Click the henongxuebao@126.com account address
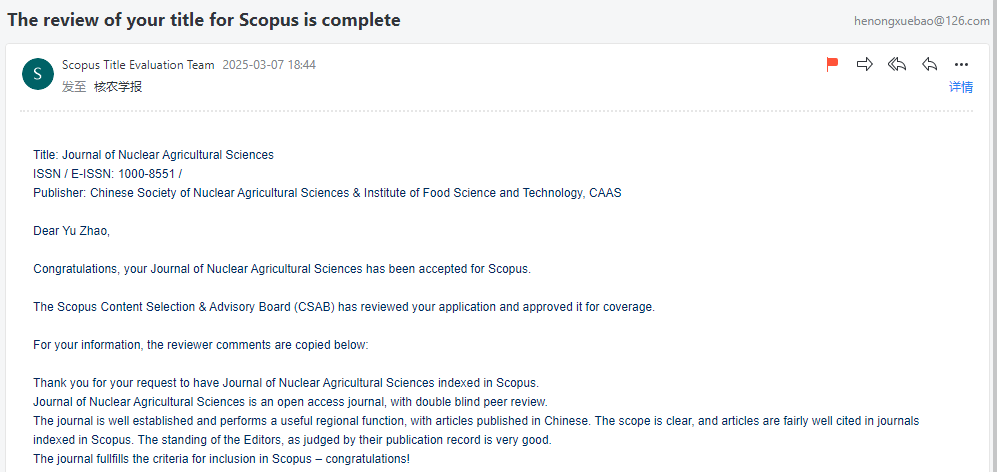 pyautogui.click(x=921, y=21)
